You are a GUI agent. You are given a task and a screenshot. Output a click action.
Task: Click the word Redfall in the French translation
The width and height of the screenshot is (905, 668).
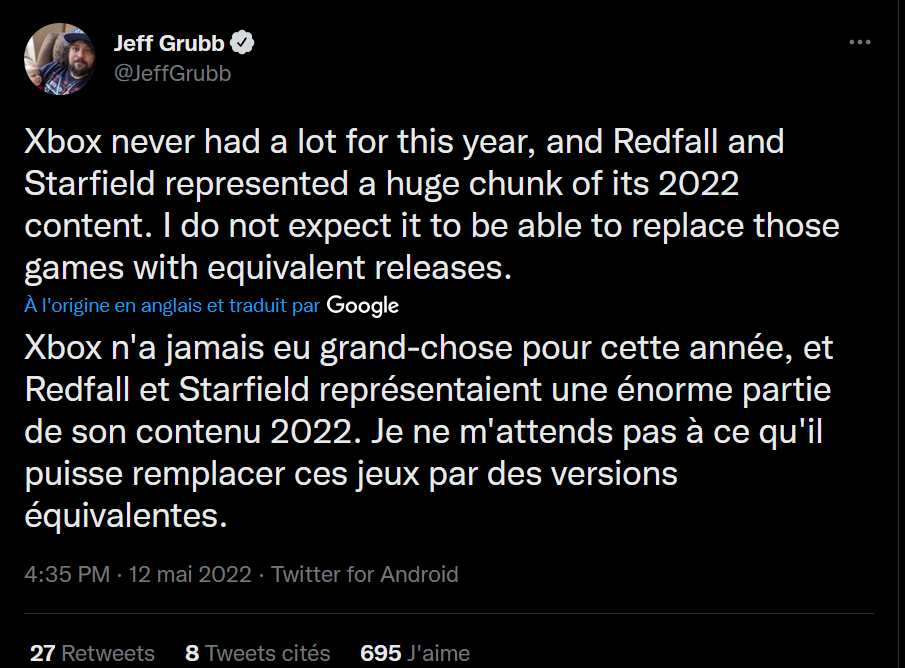[77, 390]
